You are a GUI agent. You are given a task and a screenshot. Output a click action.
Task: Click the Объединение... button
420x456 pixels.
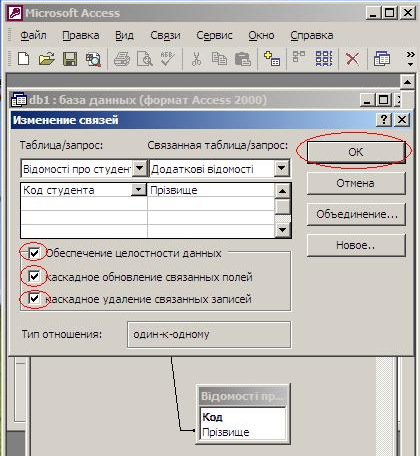(356, 214)
